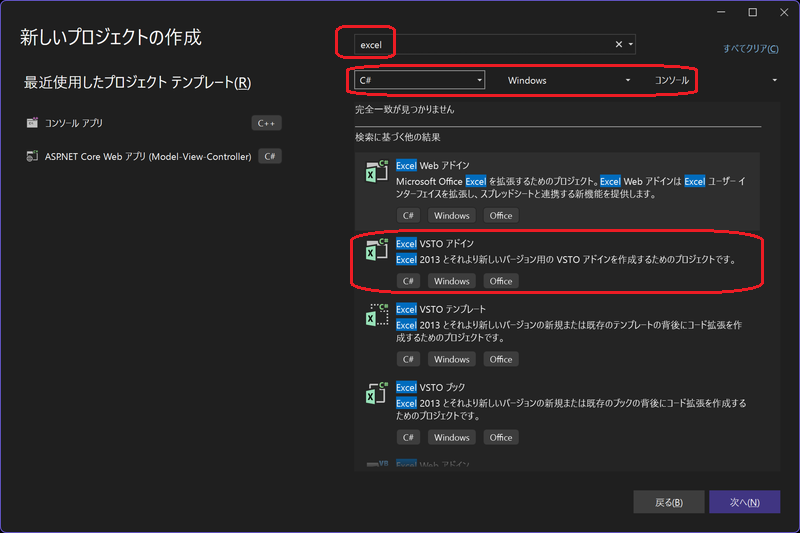The image size is (800, 533).
Task: Click すべてクリア link to reset filters
Action: (751, 48)
